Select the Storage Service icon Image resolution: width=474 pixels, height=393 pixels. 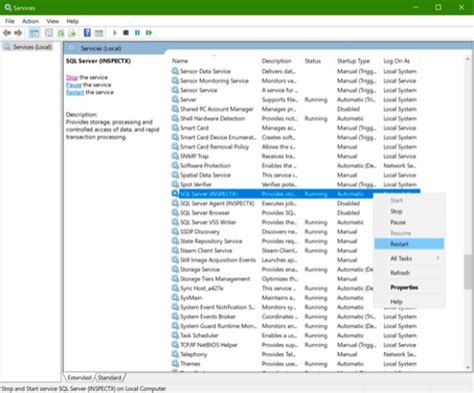coord(175,269)
